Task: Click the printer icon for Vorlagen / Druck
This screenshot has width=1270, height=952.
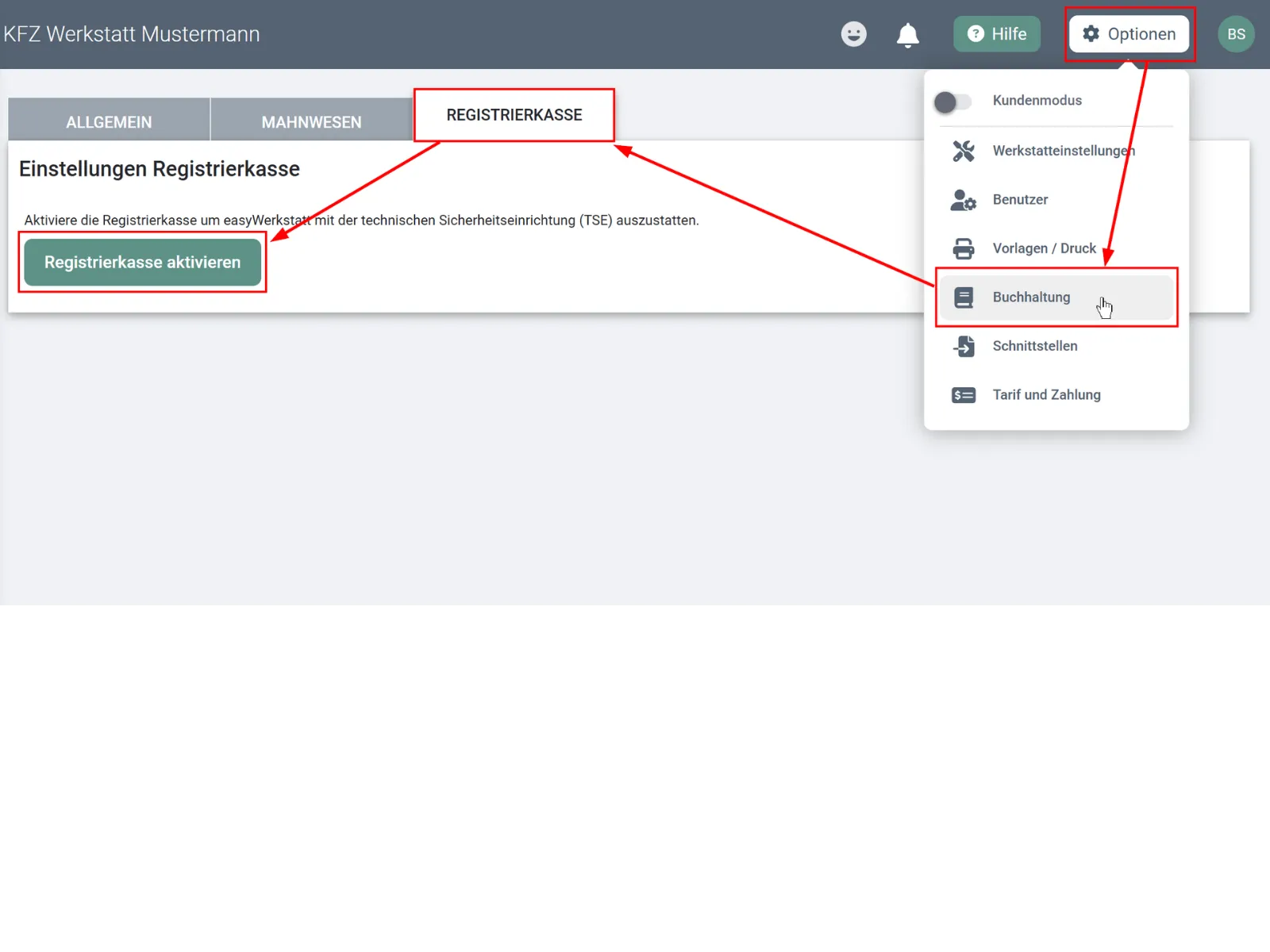Action: click(x=963, y=248)
